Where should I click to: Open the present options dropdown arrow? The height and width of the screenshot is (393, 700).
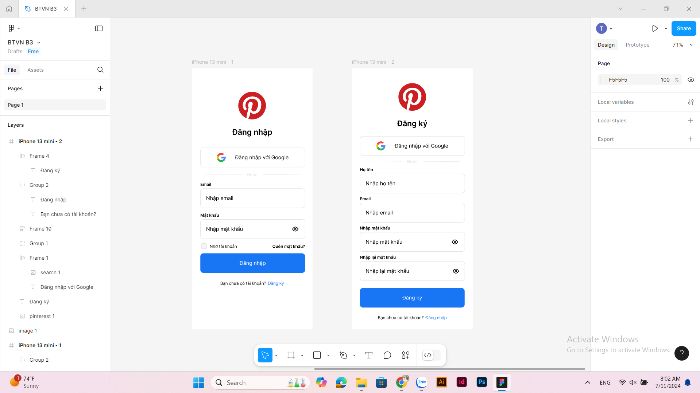[666, 28]
